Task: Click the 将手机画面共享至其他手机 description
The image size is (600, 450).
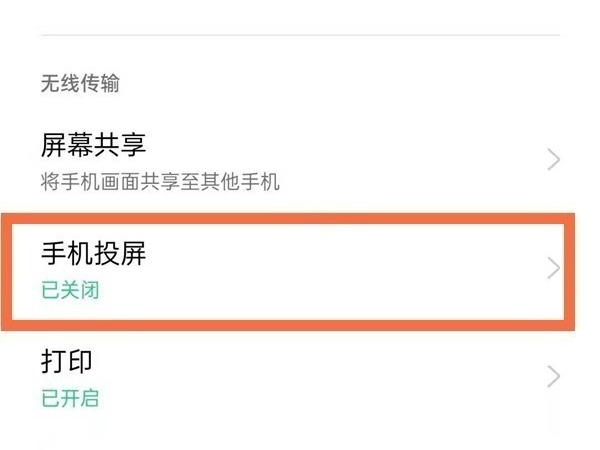Action: pyautogui.click(x=160, y=182)
